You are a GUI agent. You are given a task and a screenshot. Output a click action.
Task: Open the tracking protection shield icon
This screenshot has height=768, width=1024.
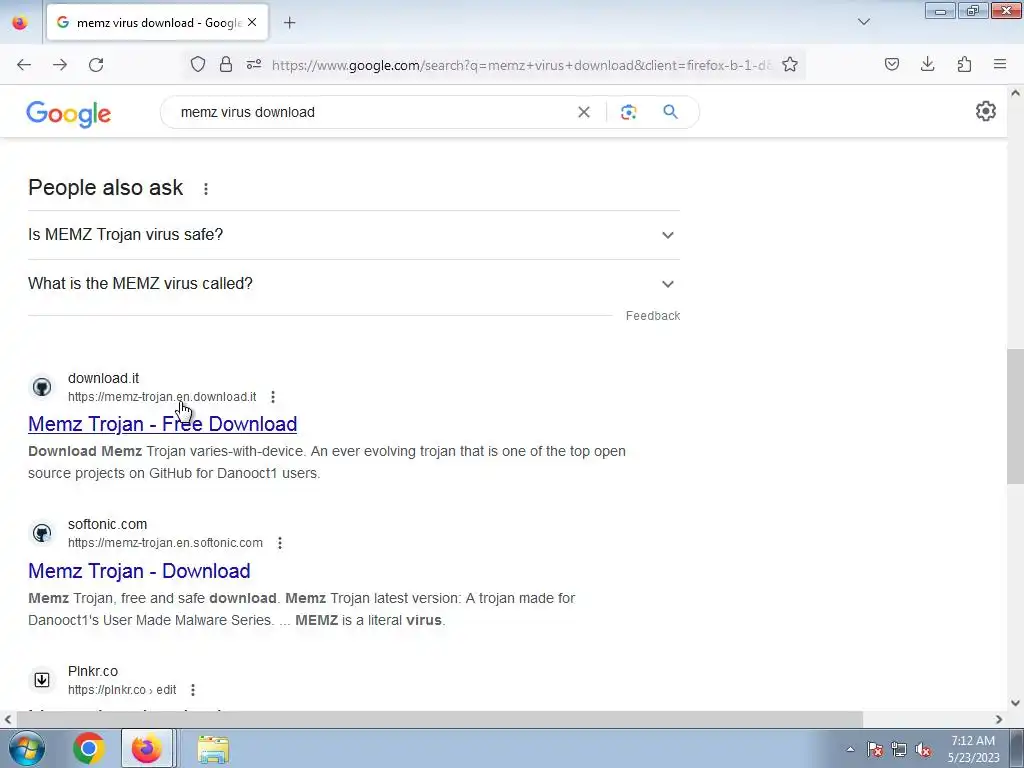coord(198,65)
